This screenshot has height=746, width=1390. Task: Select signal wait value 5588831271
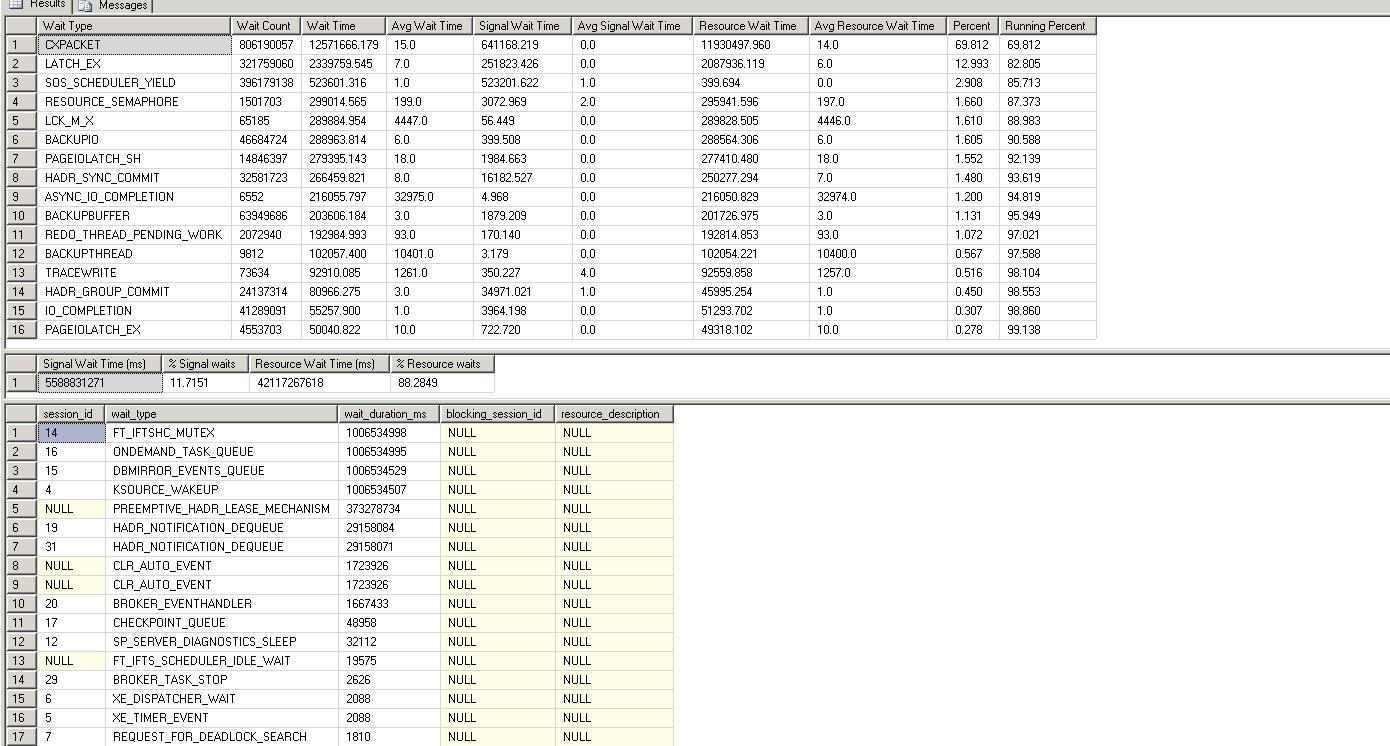coord(99,383)
